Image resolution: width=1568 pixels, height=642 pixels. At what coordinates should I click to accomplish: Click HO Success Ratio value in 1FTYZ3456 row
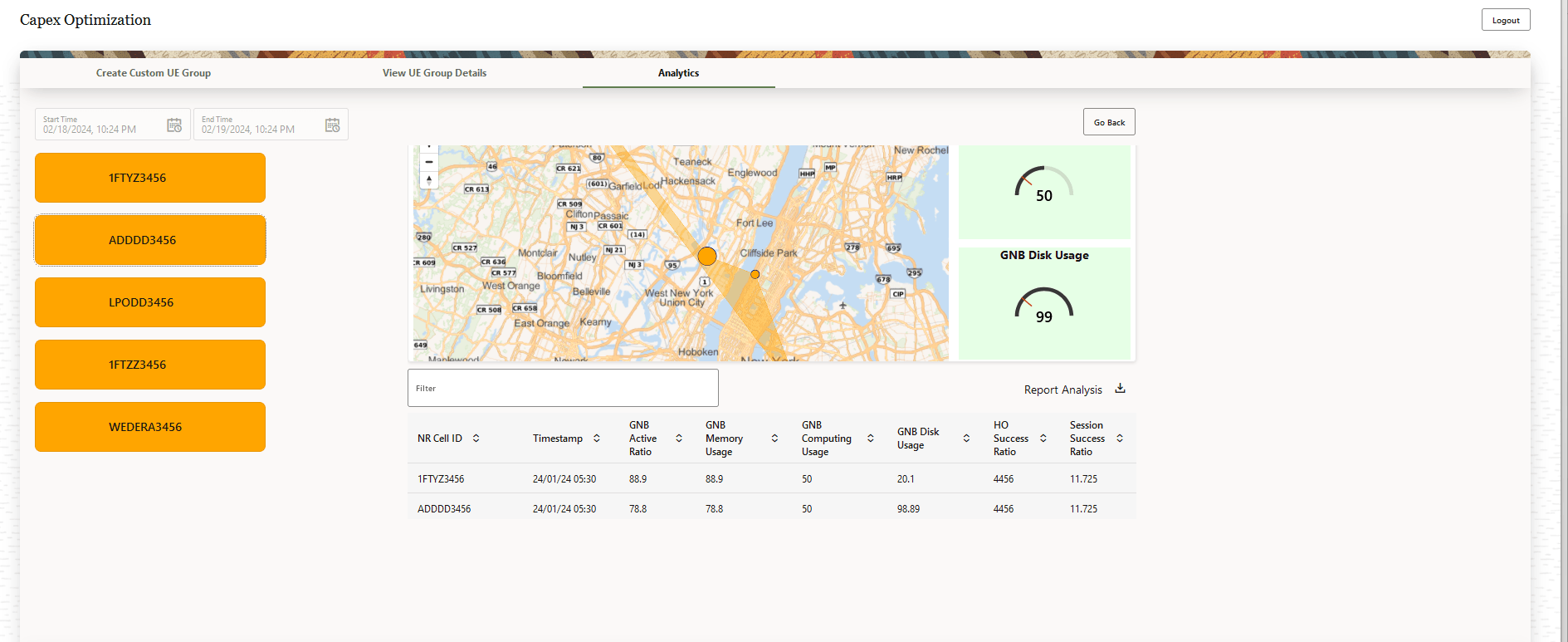1004,479
